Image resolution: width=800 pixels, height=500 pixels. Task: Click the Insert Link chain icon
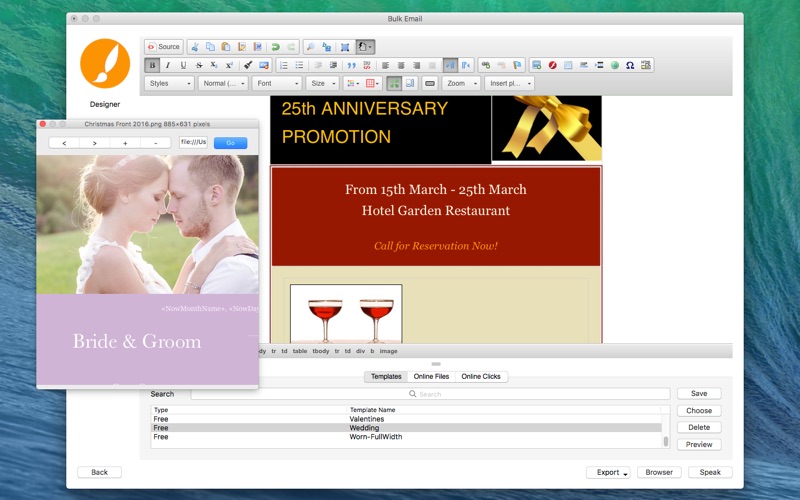(x=486, y=65)
